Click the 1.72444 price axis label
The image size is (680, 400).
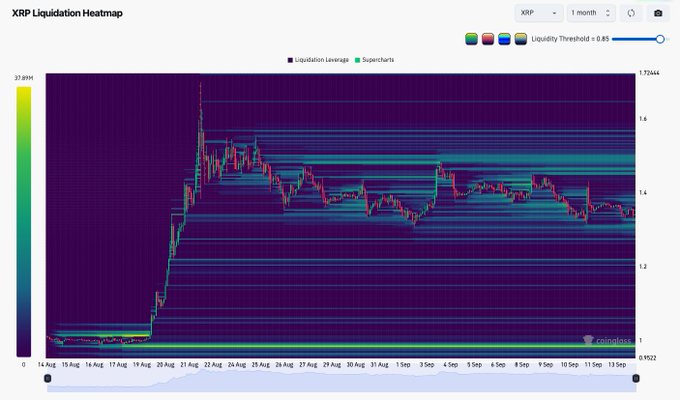click(x=649, y=73)
